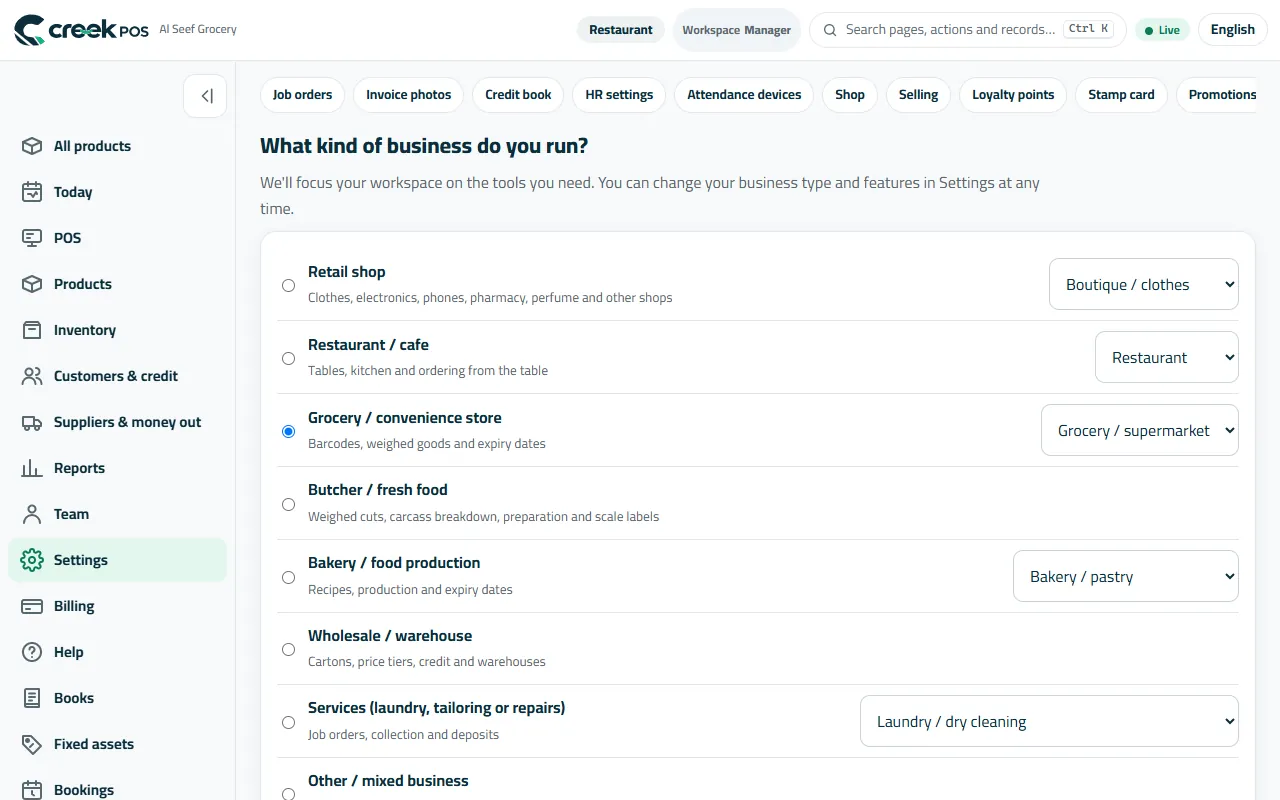This screenshot has height=800, width=1280.
Task: Select the Products cube icon
Action: [x=32, y=284]
